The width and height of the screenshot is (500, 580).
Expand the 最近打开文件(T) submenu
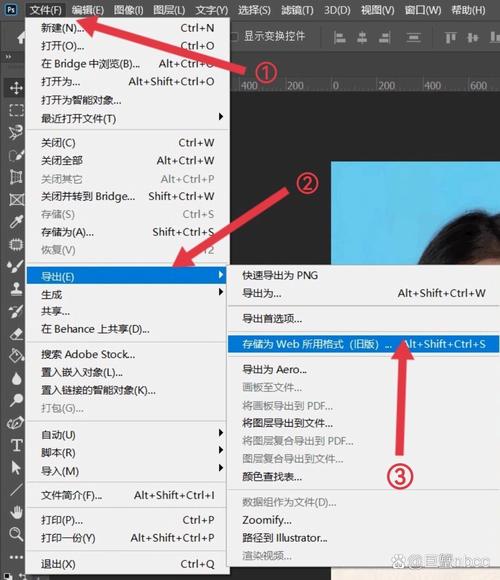click(x=127, y=118)
